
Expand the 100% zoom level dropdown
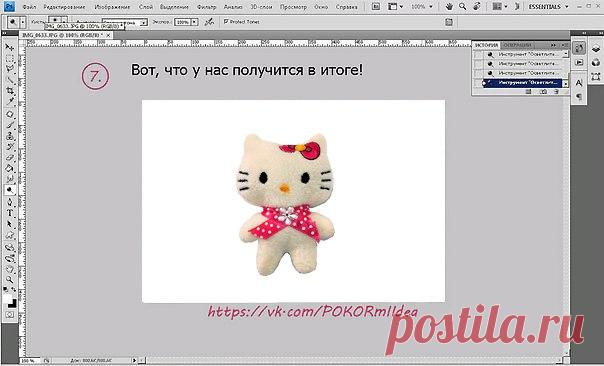pyautogui.click(x=422, y=7)
